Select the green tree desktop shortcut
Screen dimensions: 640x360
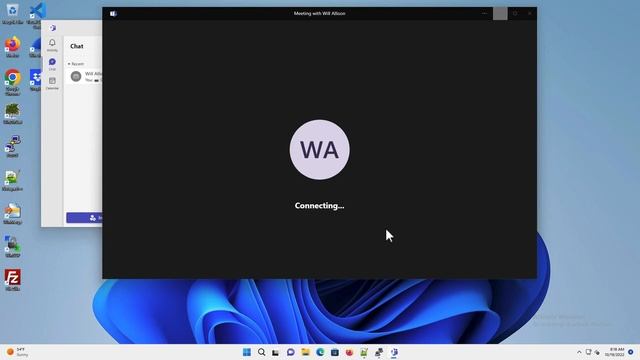point(12,114)
